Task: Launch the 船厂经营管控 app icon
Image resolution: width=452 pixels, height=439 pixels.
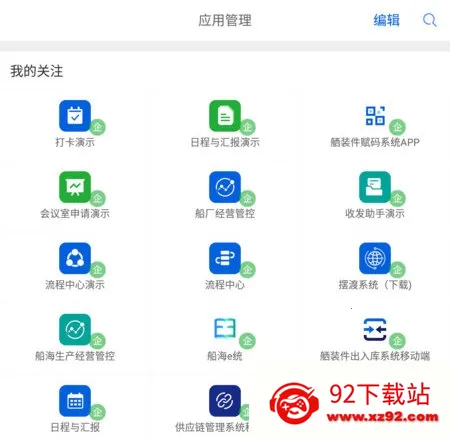Action: pyautogui.click(x=225, y=187)
